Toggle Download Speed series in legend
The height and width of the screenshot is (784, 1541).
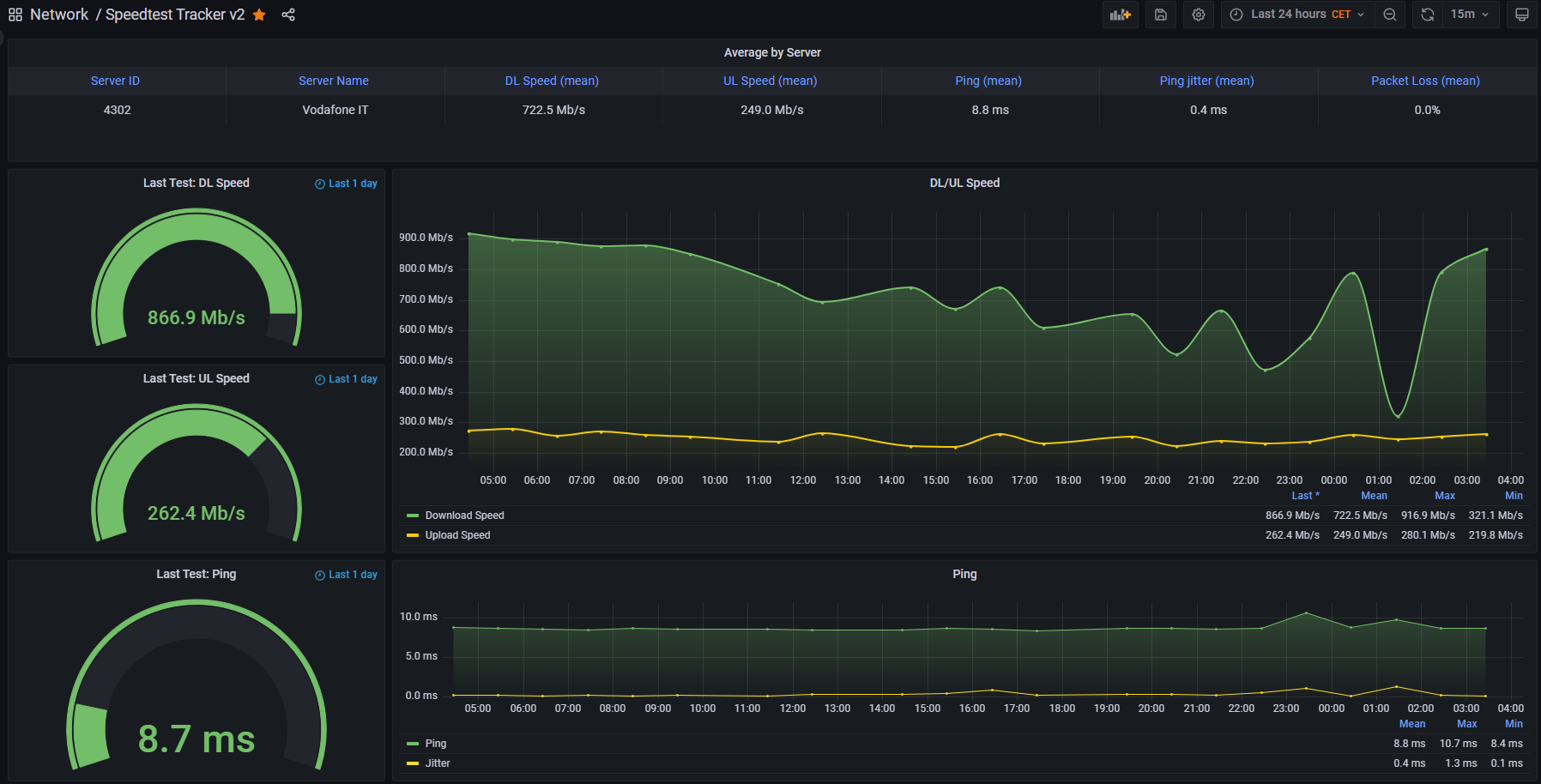point(464,516)
